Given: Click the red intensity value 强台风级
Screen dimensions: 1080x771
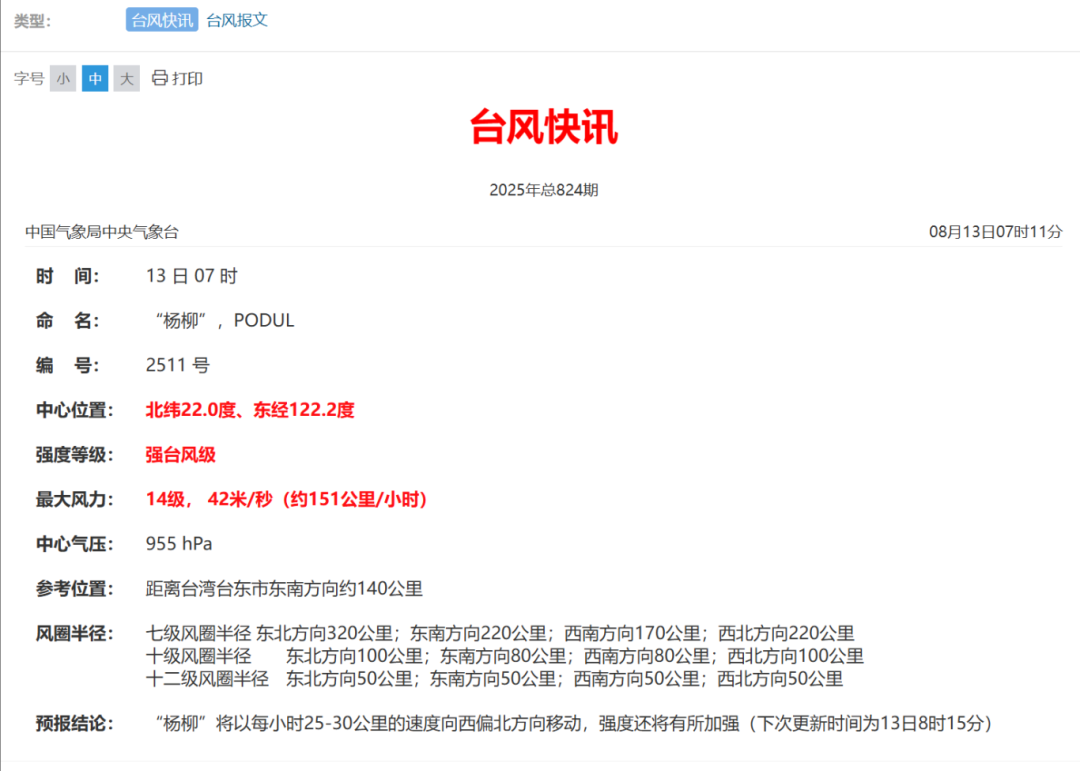Looking at the screenshot, I should [181, 455].
